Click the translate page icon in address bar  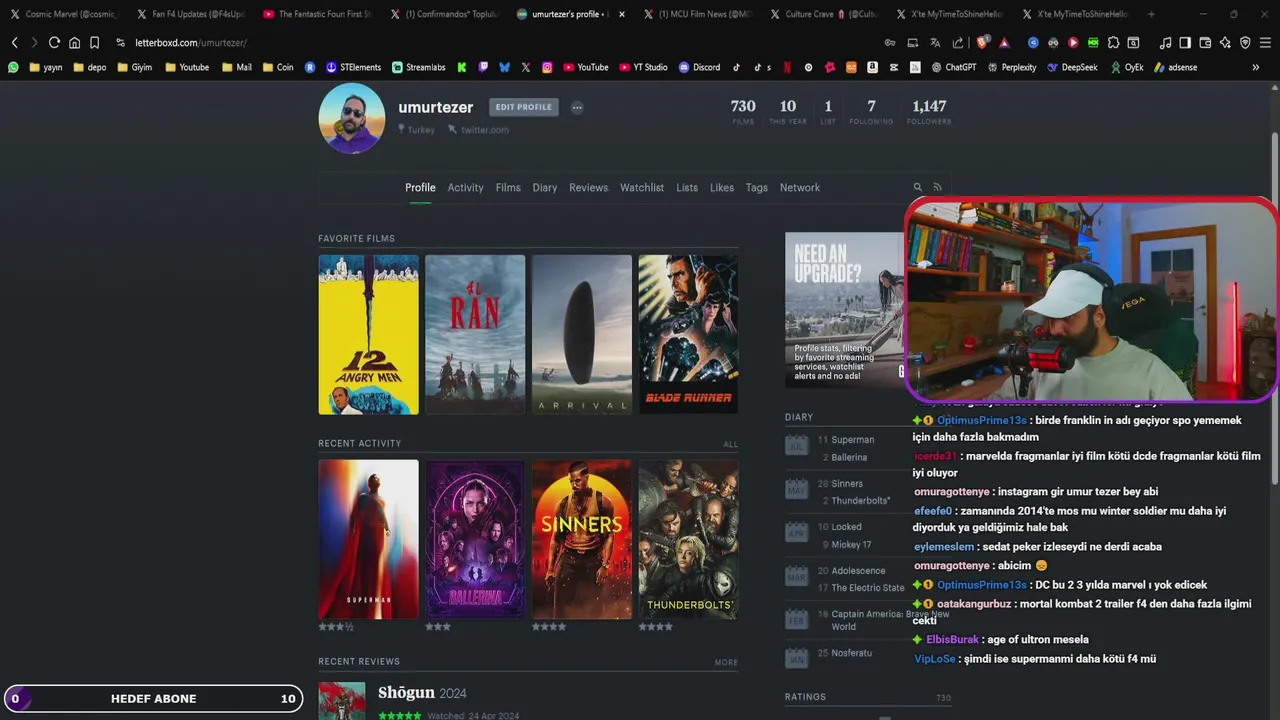click(935, 43)
